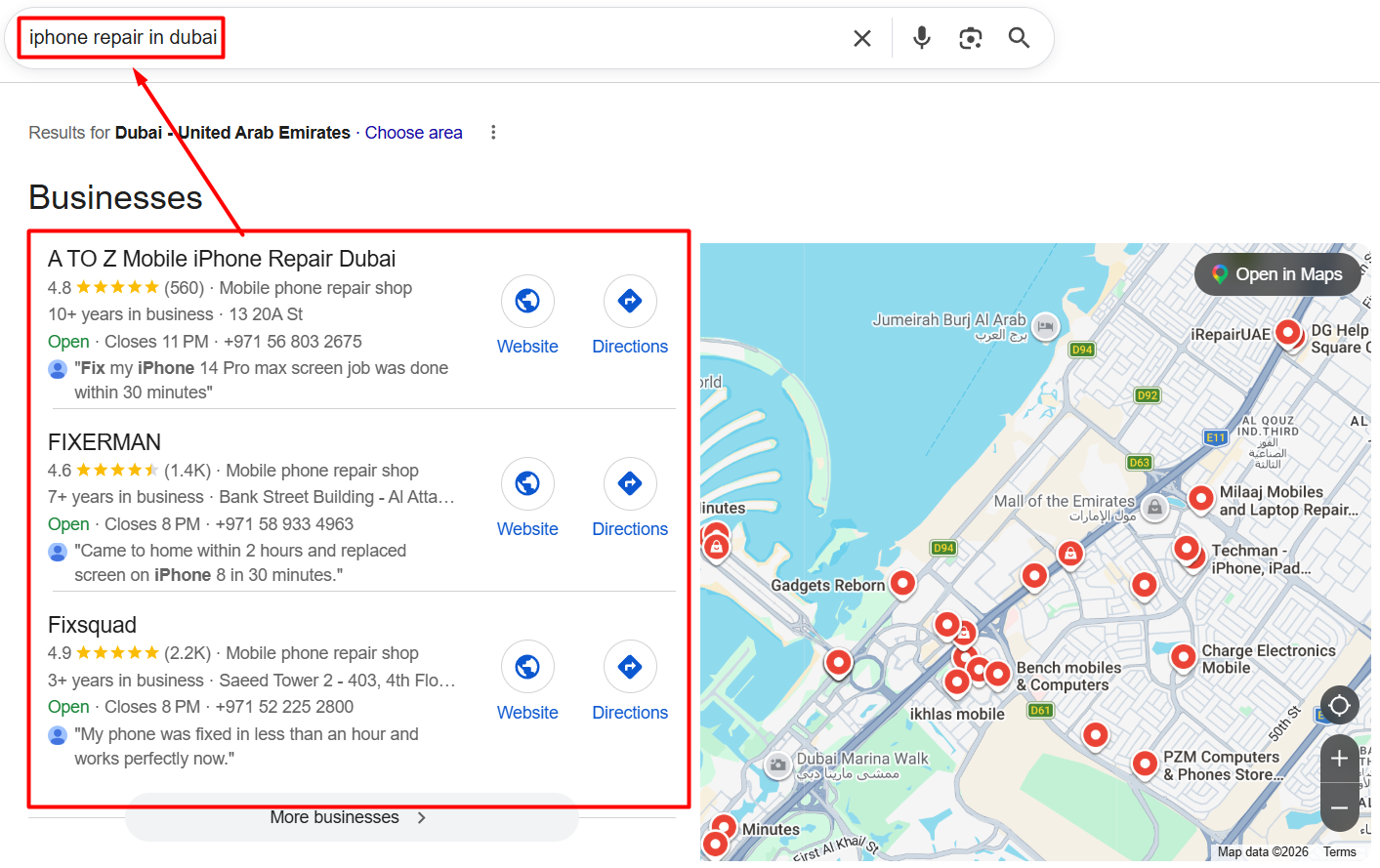
Task: Open website icon for Fixsquad
Action: (x=527, y=667)
